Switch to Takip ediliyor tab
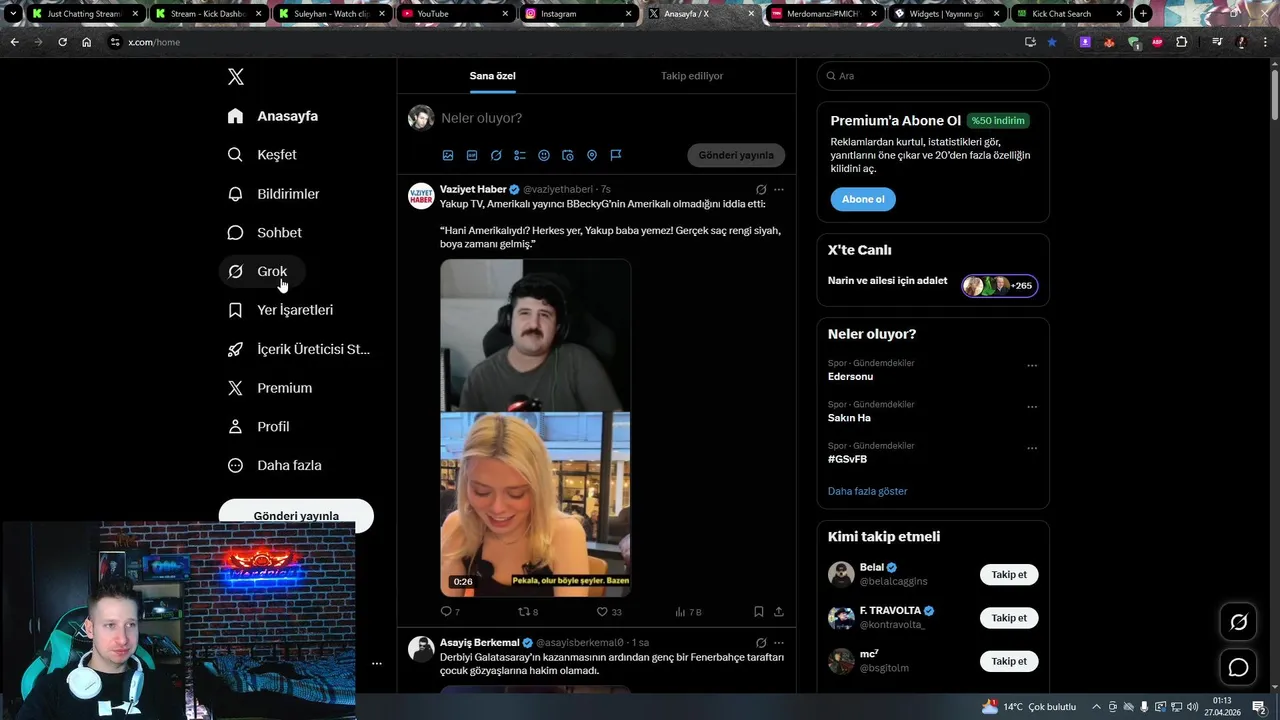Viewport: 1280px width, 720px height. pyautogui.click(x=692, y=76)
